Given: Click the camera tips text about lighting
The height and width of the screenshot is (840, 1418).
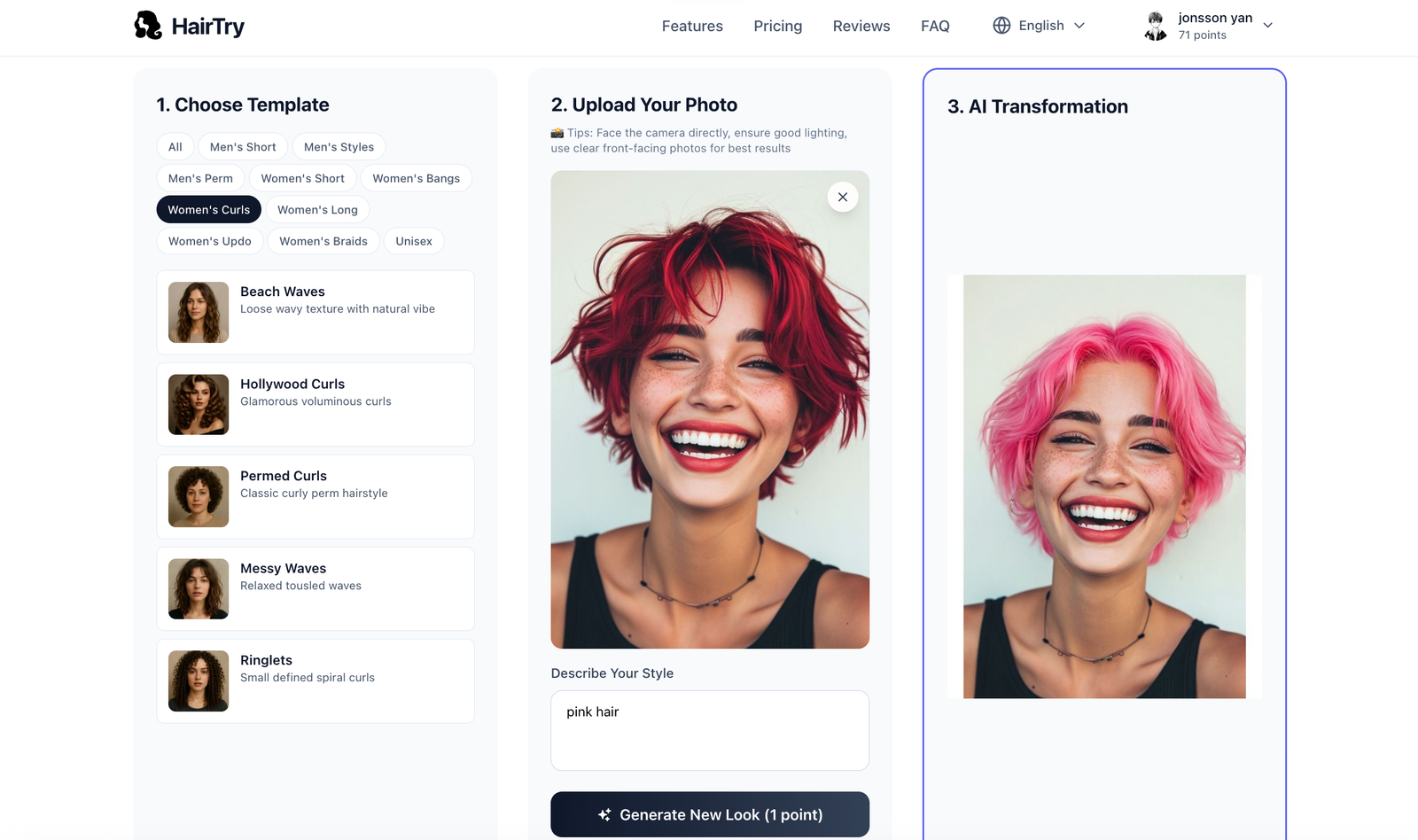Looking at the screenshot, I should pyautogui.click(x=699, y=140).
